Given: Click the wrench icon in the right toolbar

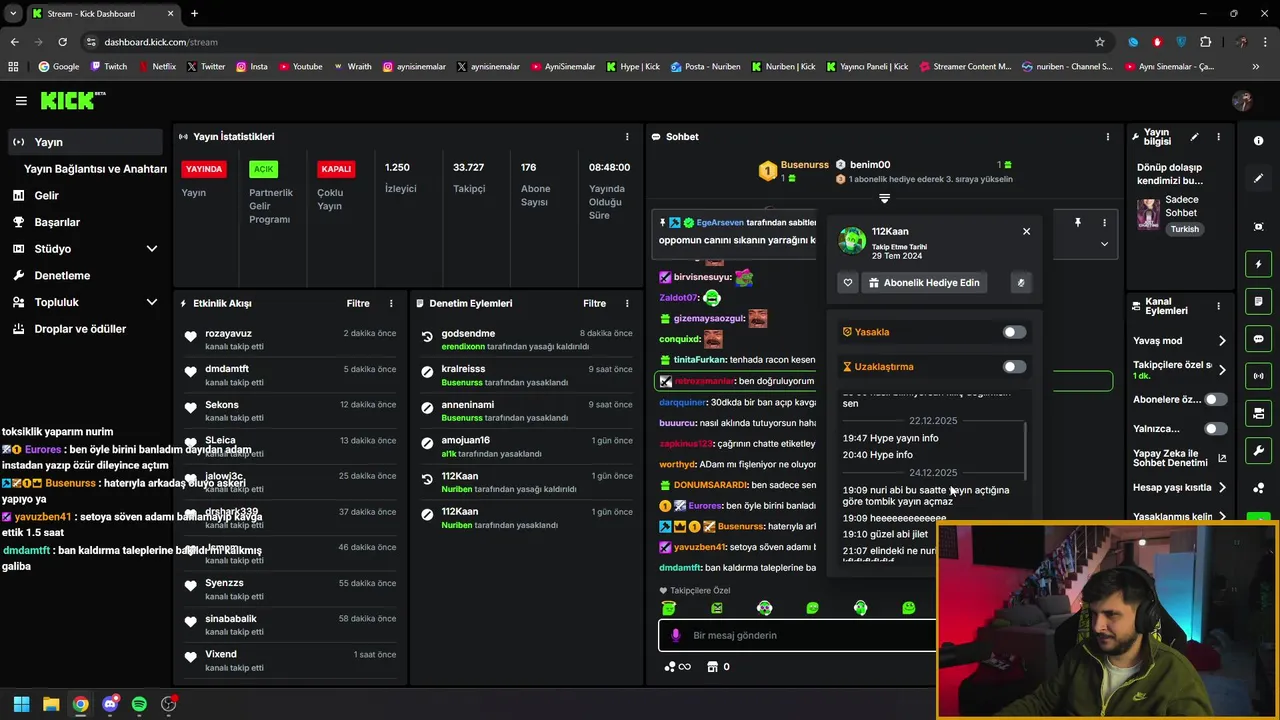Looking at the screenshot, I should coord(1258,451).
